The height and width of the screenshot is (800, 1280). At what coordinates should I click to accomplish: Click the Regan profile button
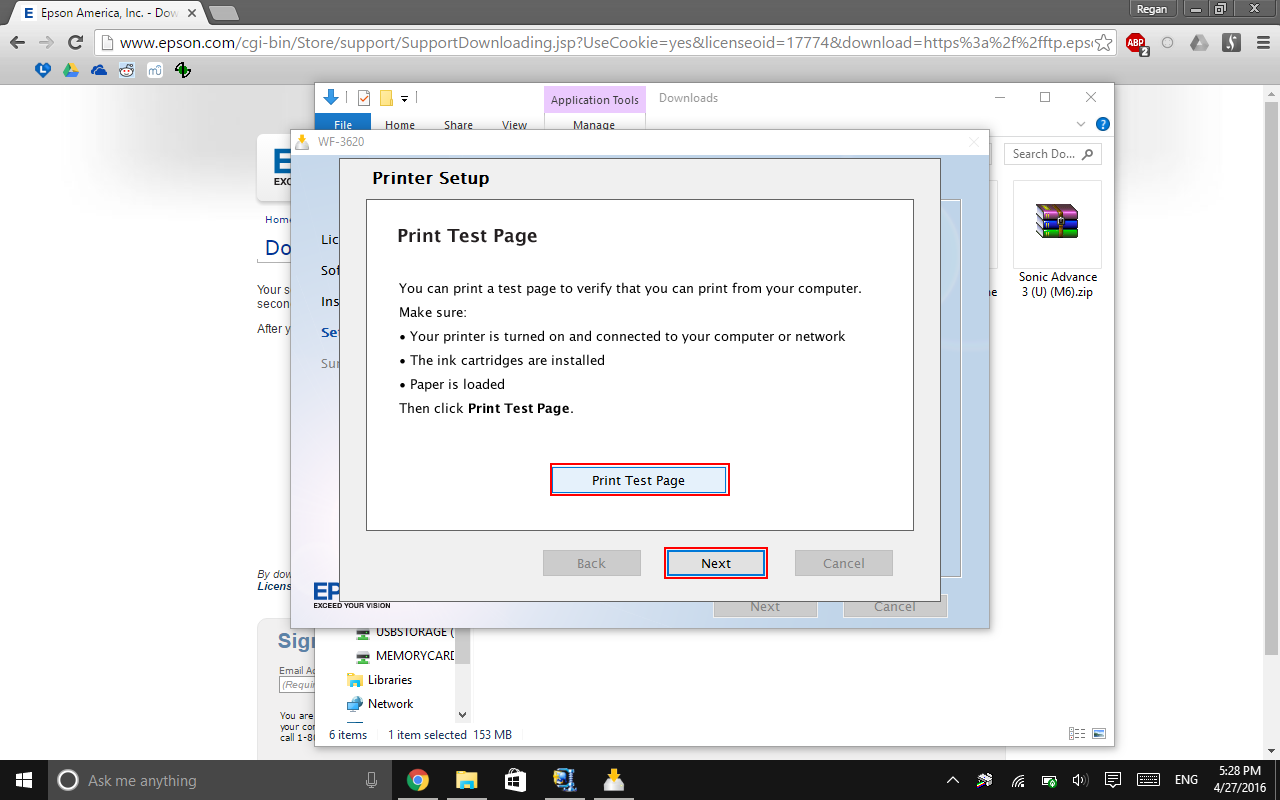[x=1152, y=9]
